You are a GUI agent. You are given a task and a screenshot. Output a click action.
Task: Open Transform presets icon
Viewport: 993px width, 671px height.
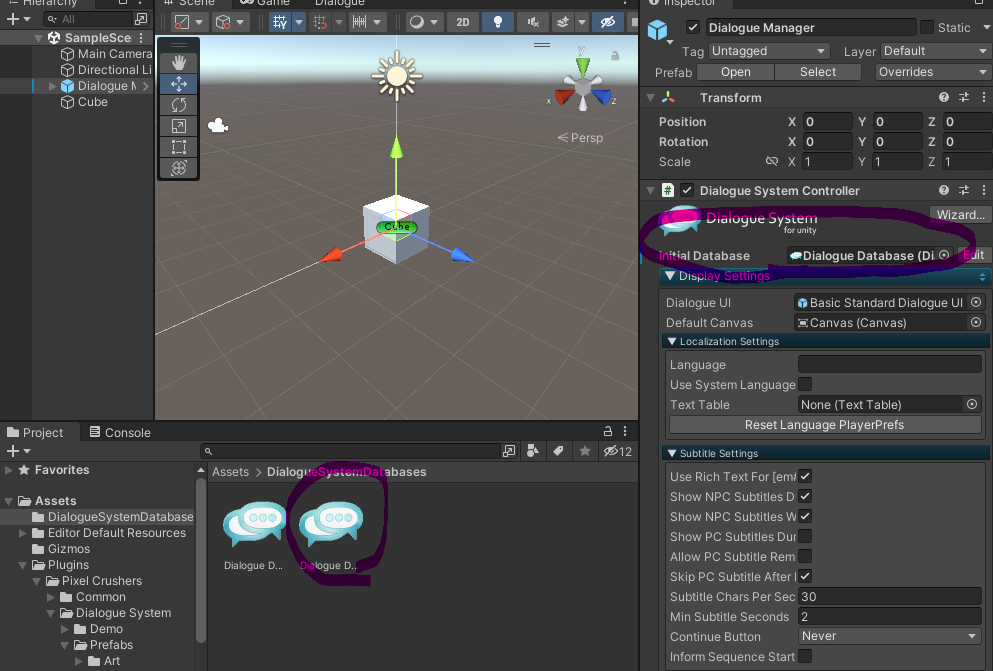point(964,97)
